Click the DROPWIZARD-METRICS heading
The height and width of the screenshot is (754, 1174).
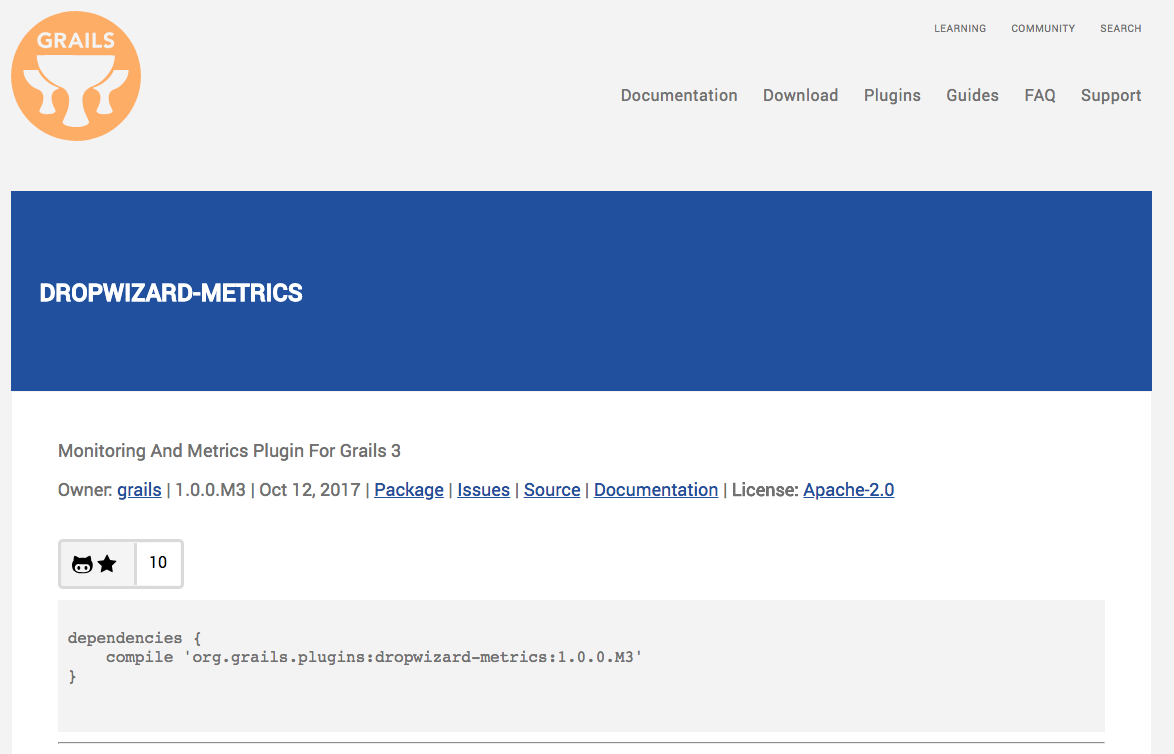click(x=171, y=293)
